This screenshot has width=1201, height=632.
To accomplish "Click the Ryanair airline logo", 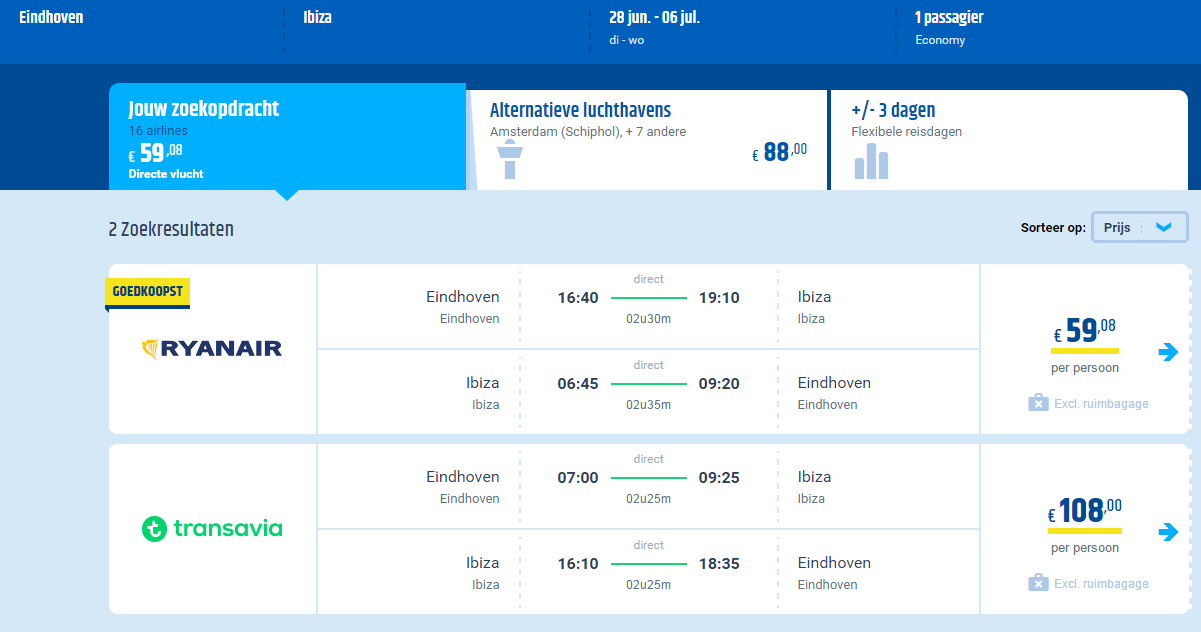I will pos(213,349).
